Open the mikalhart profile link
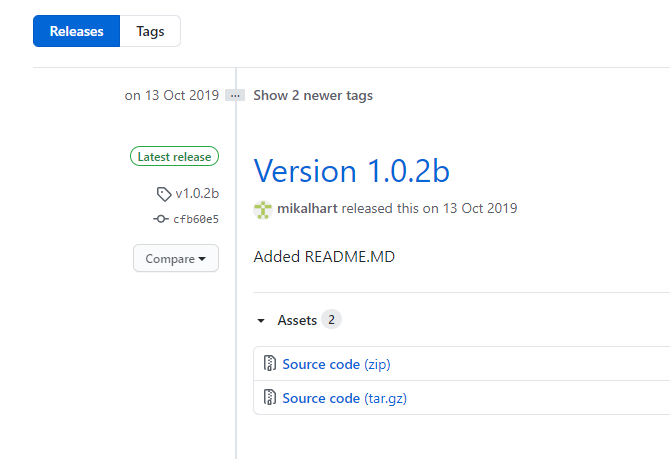 (x=307, y=208)
